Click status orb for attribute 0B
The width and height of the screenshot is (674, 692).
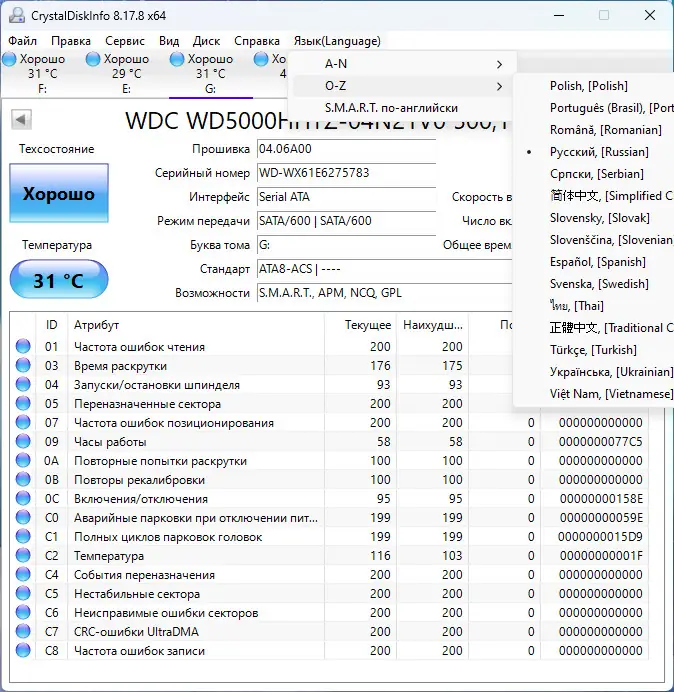point(23,479)
